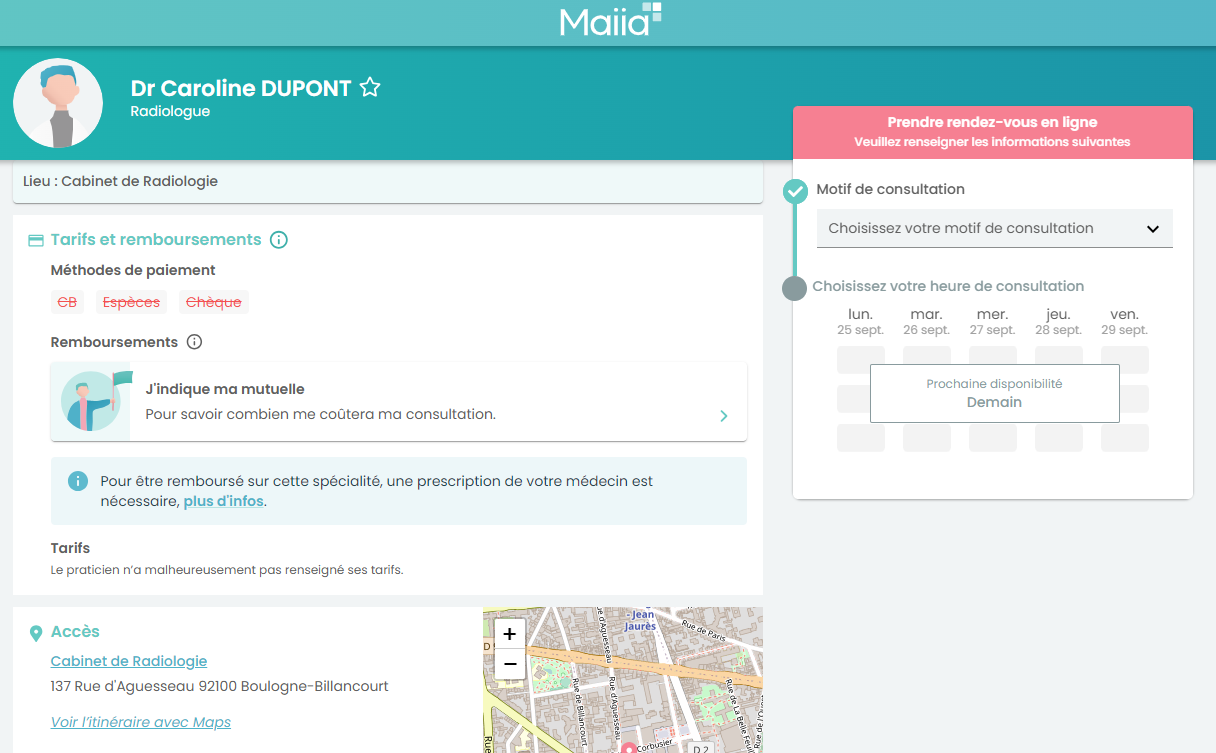Viewport: 1216px width, 753px height.
Task: Open the consultation reason dropdown
Action: tap(994, 228)
